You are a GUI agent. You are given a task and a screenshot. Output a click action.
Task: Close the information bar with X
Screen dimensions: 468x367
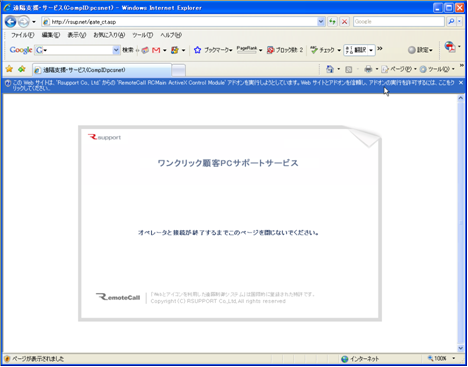pyautogui.click(x=461, y=83)
